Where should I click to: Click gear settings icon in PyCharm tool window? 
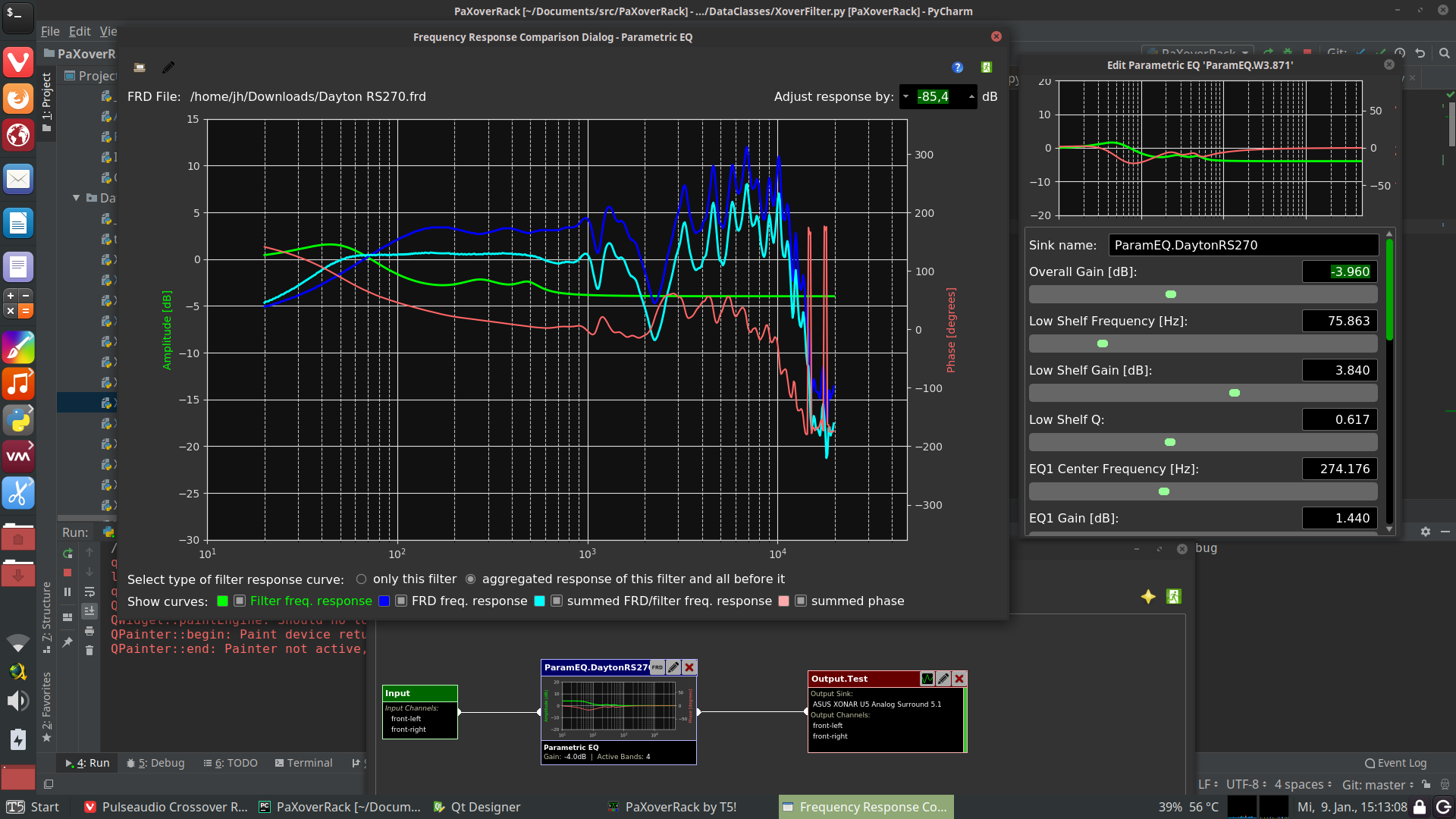tap(1426, 532)
